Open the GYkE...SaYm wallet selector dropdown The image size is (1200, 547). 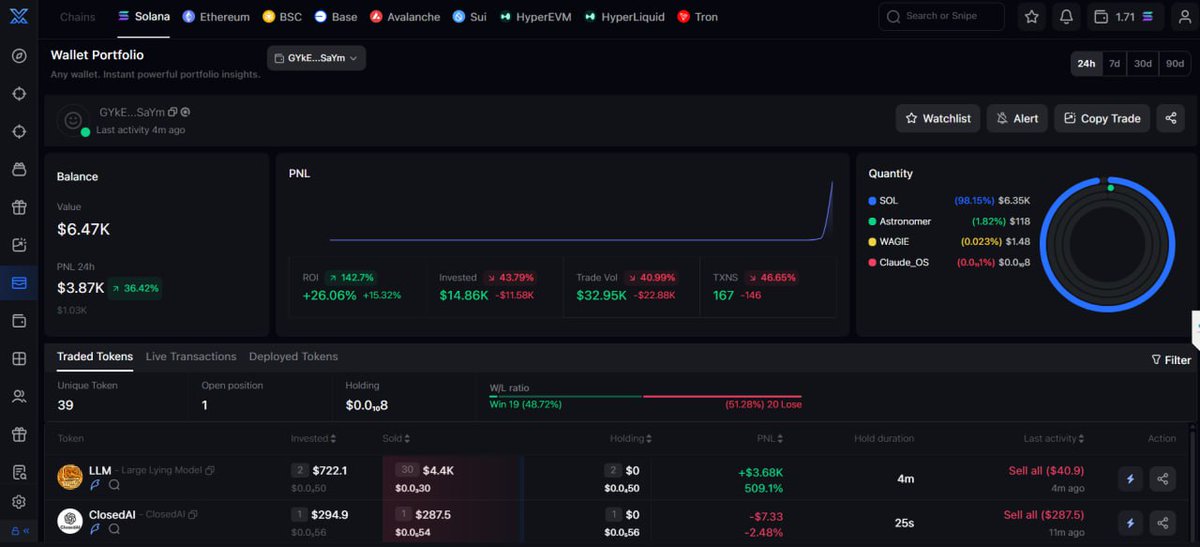(x=316, y=58)
